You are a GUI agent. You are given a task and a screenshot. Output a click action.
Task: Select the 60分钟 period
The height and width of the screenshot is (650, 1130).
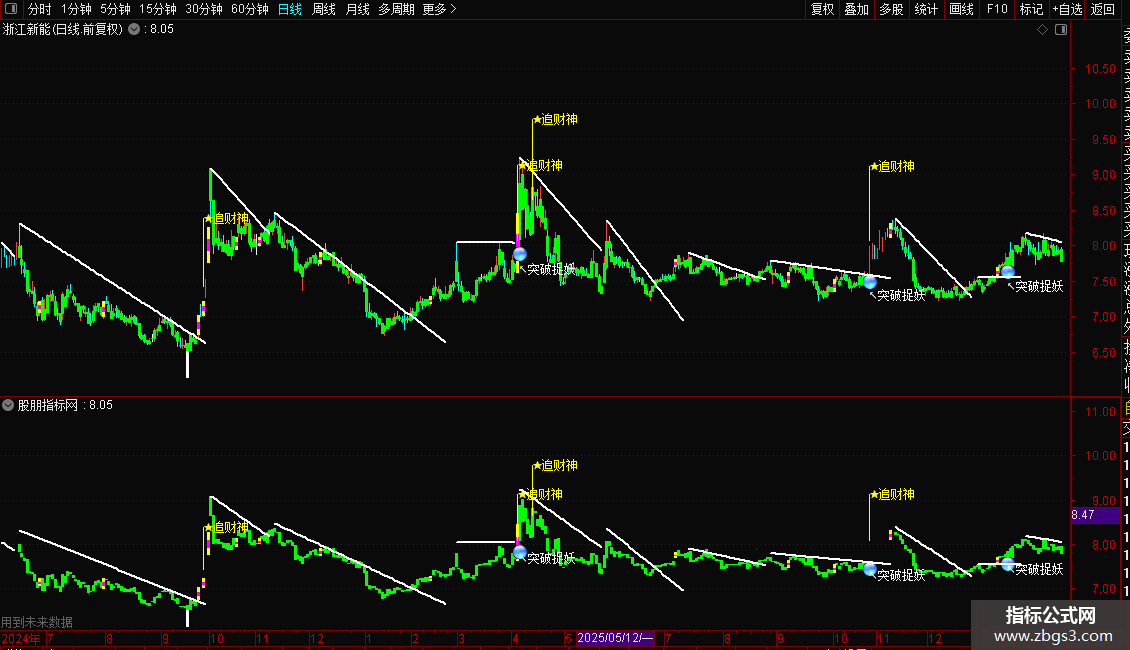point(250,9)
